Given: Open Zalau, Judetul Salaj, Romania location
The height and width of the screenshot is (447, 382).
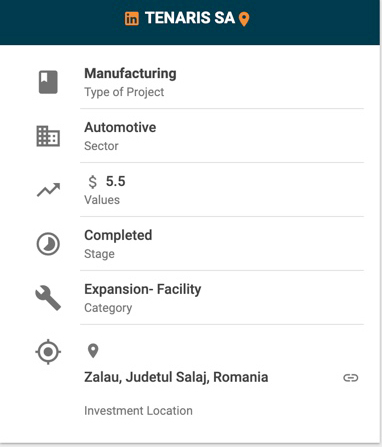Looking at the screenshot, I should [176, 377].
